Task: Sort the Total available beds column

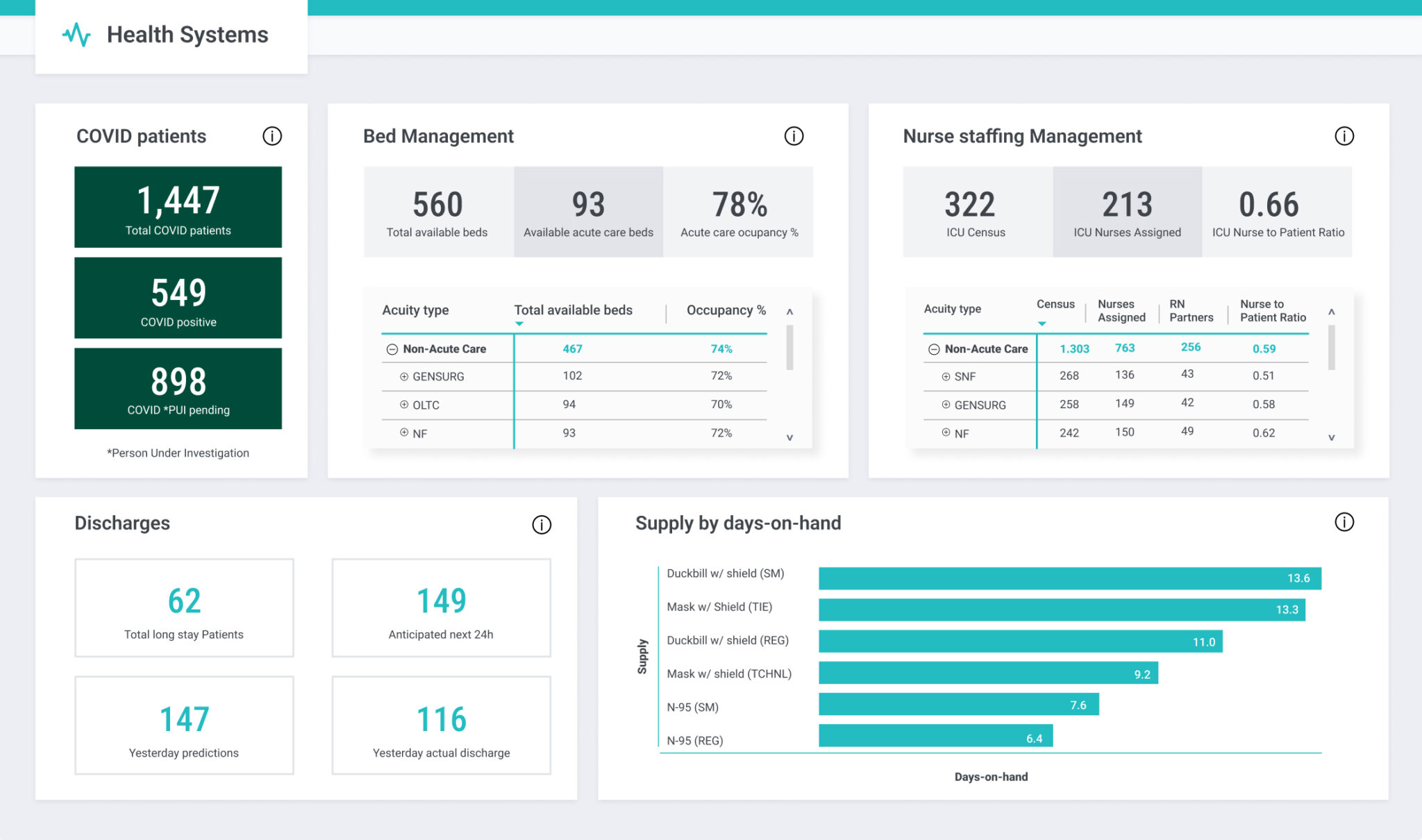Action: pos(519,324)
